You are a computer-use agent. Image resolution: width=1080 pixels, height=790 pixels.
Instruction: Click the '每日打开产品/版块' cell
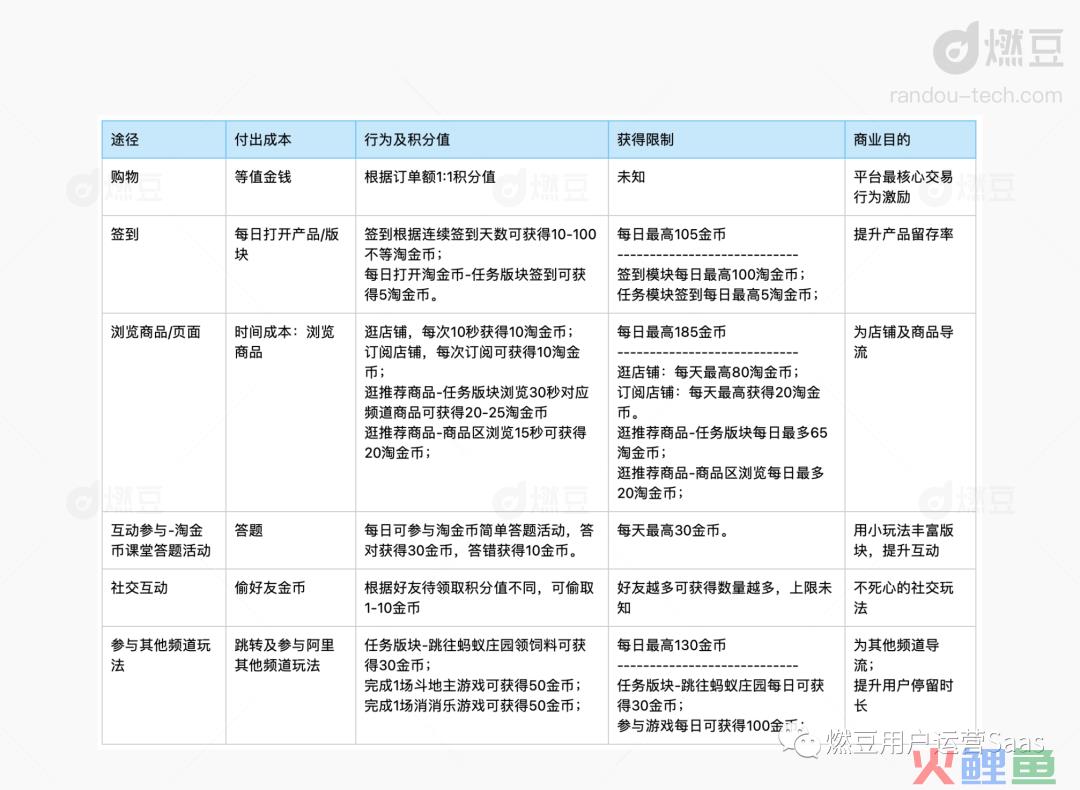tap(291, 264)
